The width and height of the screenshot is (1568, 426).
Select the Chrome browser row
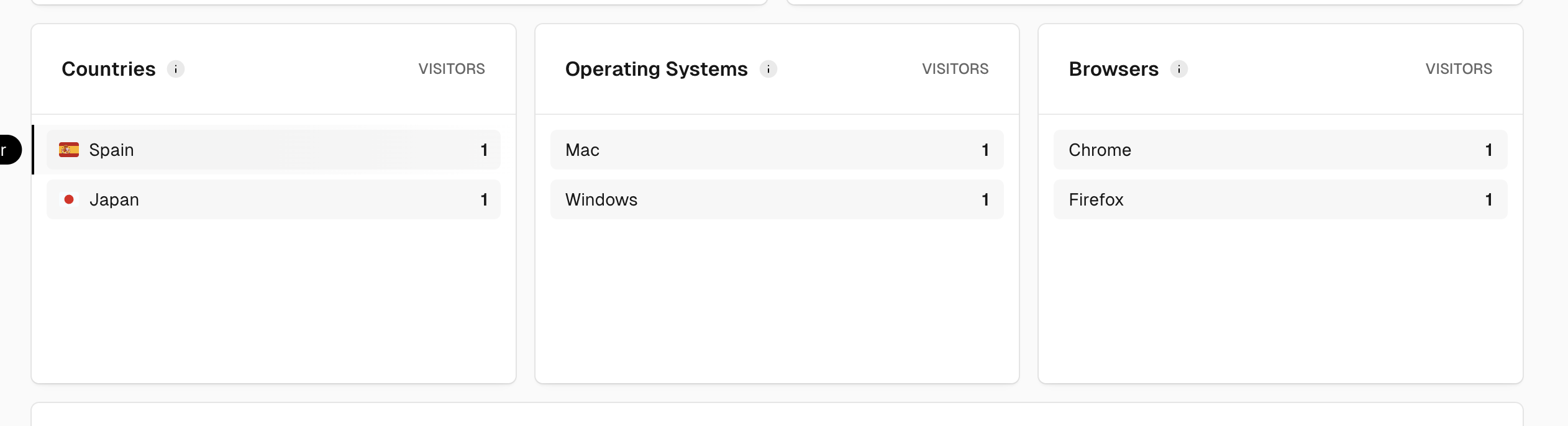pyautogui.click(x=1280, y=150)
